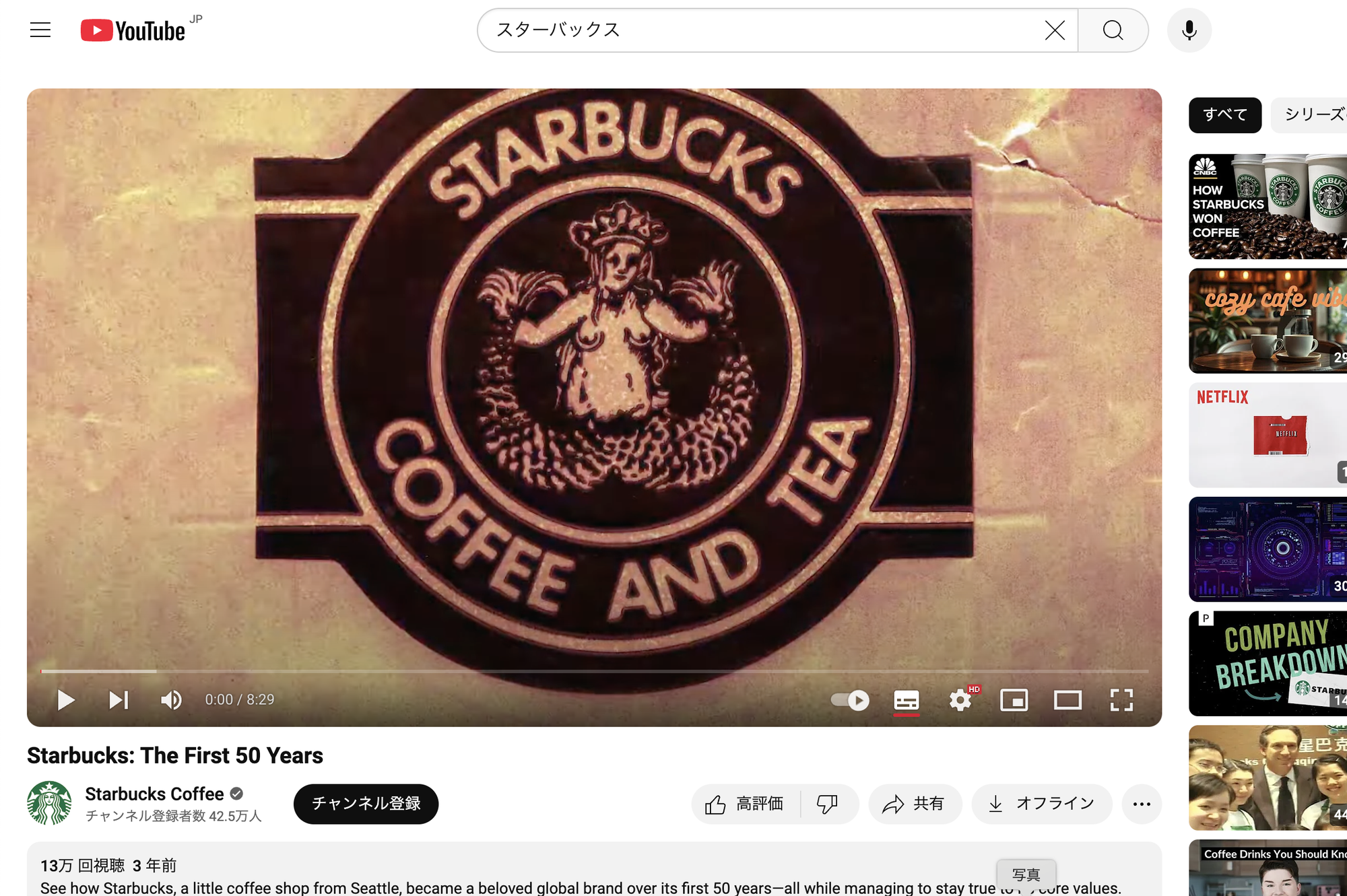Open Company Breakdown video thumbnail
The width and height of the screenshot is (1347, 896).
1268,663
